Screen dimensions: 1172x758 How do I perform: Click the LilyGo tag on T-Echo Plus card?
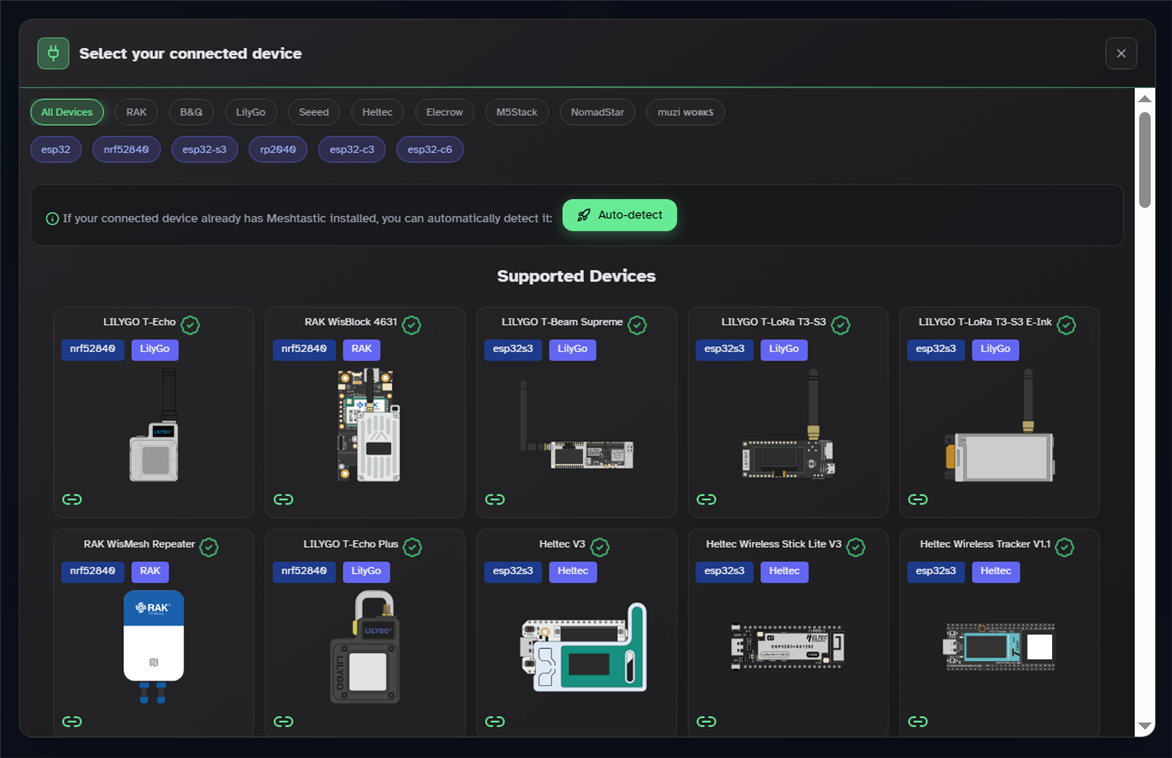click(x=366, y=571)
